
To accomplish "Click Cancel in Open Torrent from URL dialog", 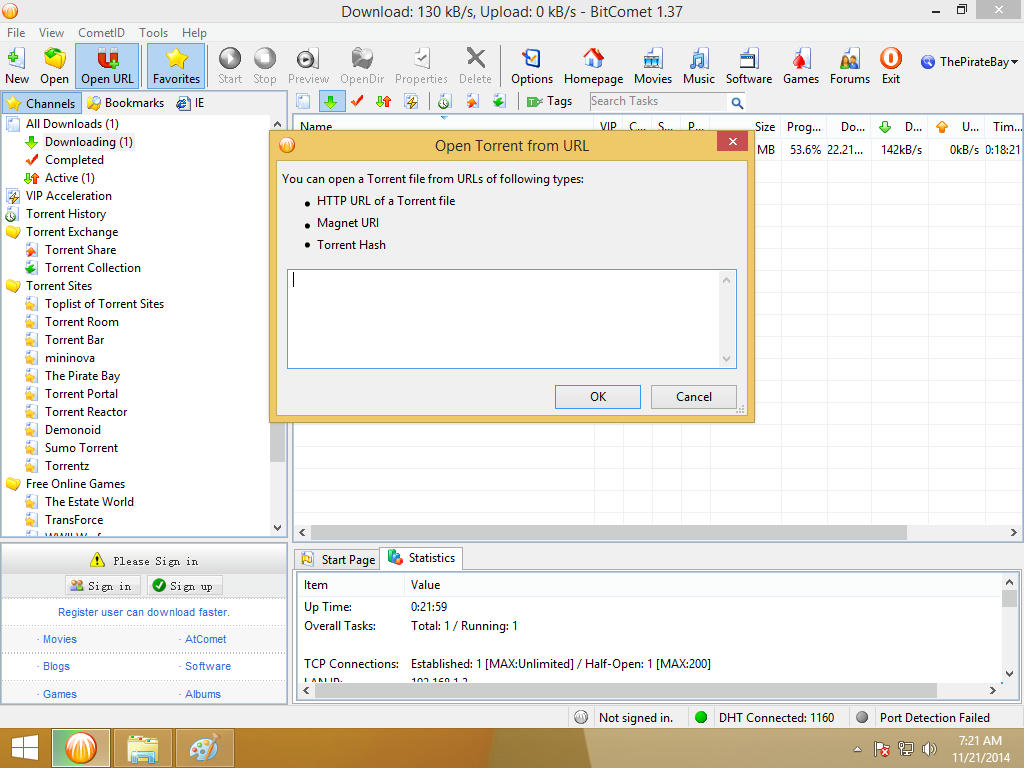I will (694, 396).
